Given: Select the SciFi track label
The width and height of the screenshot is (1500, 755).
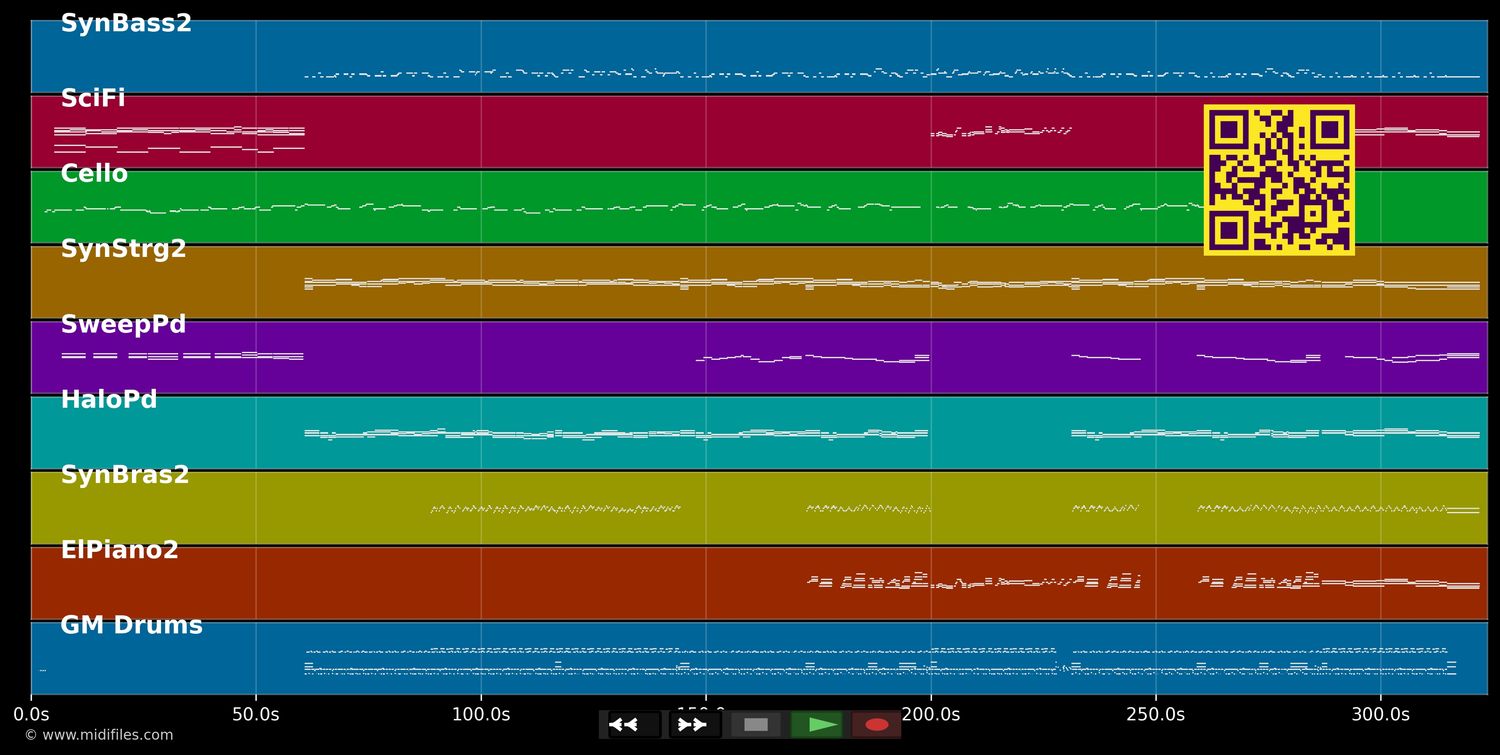Looking at the screenshot, I should pos(93,99).
